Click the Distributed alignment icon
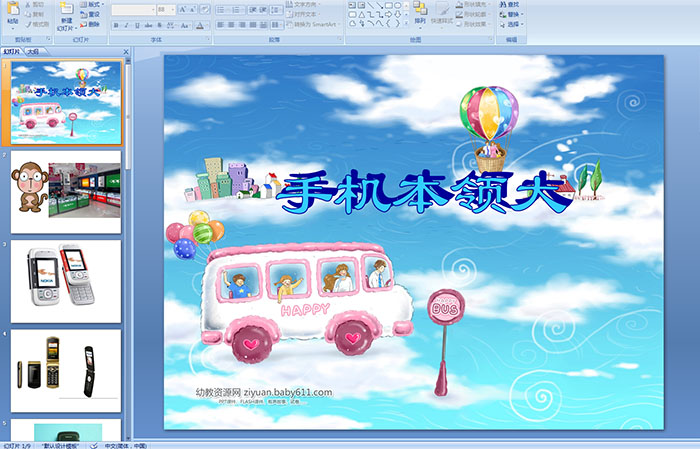The height and width of the screenshot is (449, 700). (263, 25)
